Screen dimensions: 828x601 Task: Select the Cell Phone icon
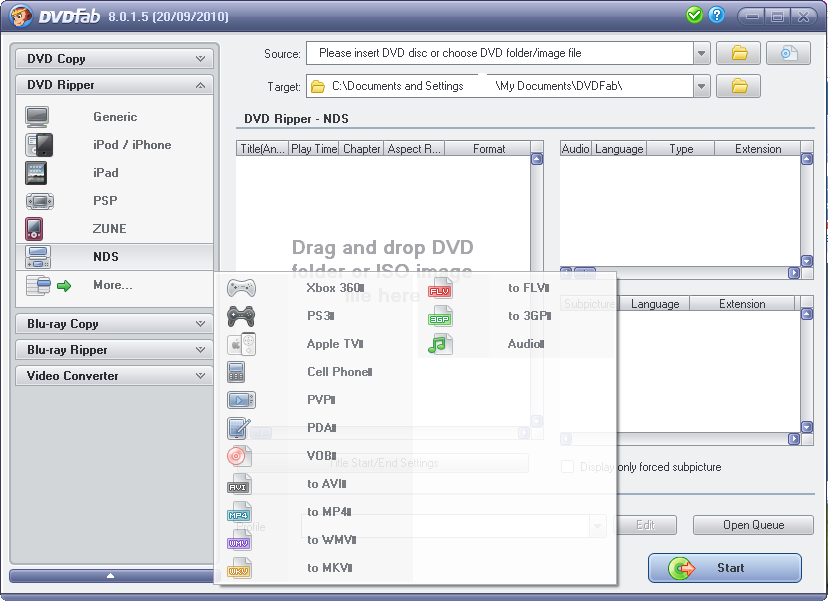click(236, 372)
